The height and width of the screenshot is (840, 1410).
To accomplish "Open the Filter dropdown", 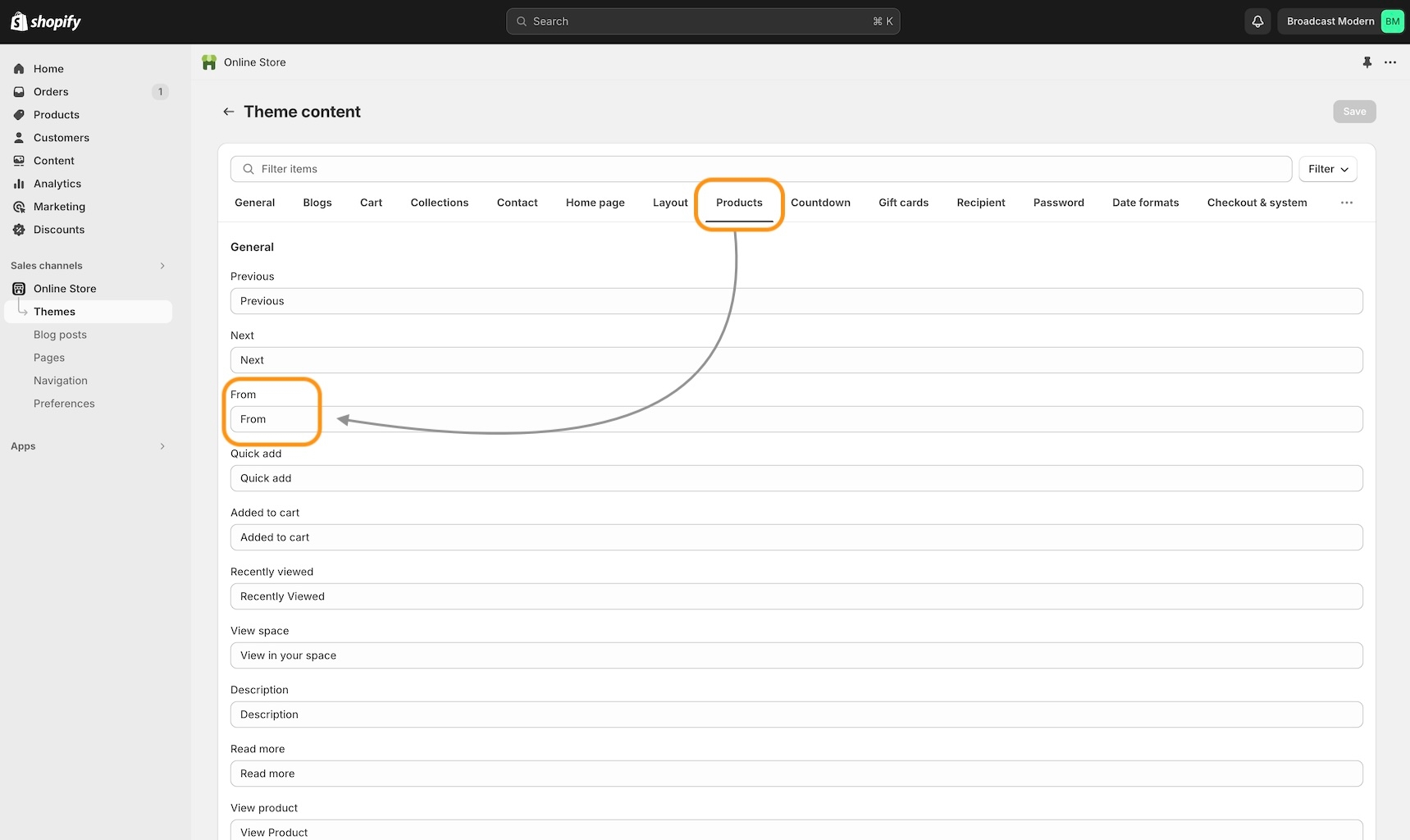I will (x=1327, y=169).
